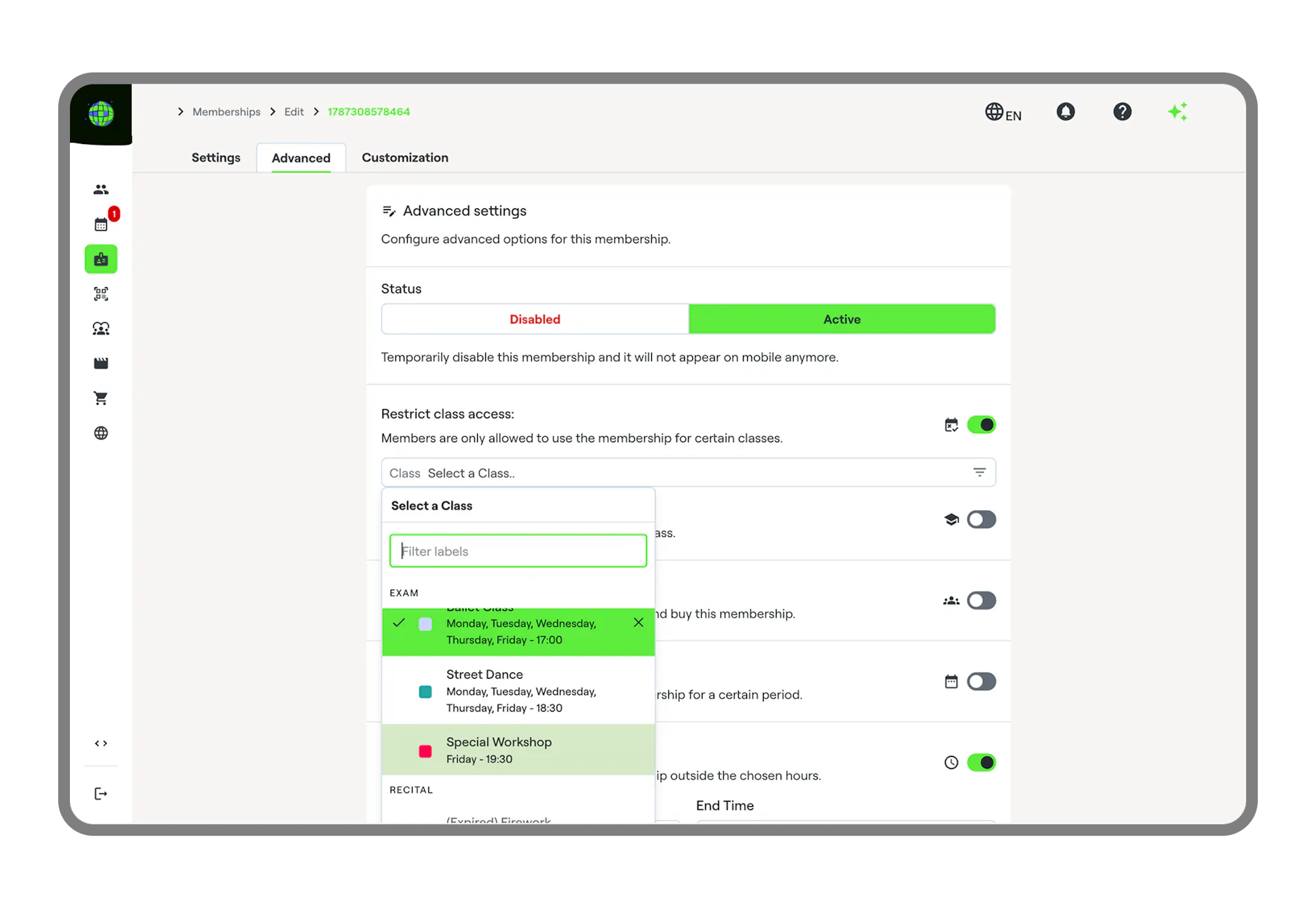Click the people group icon beside toggle
Image resolution: width=1316 pixels, height=907 pixels.
[x=951, y=601]
